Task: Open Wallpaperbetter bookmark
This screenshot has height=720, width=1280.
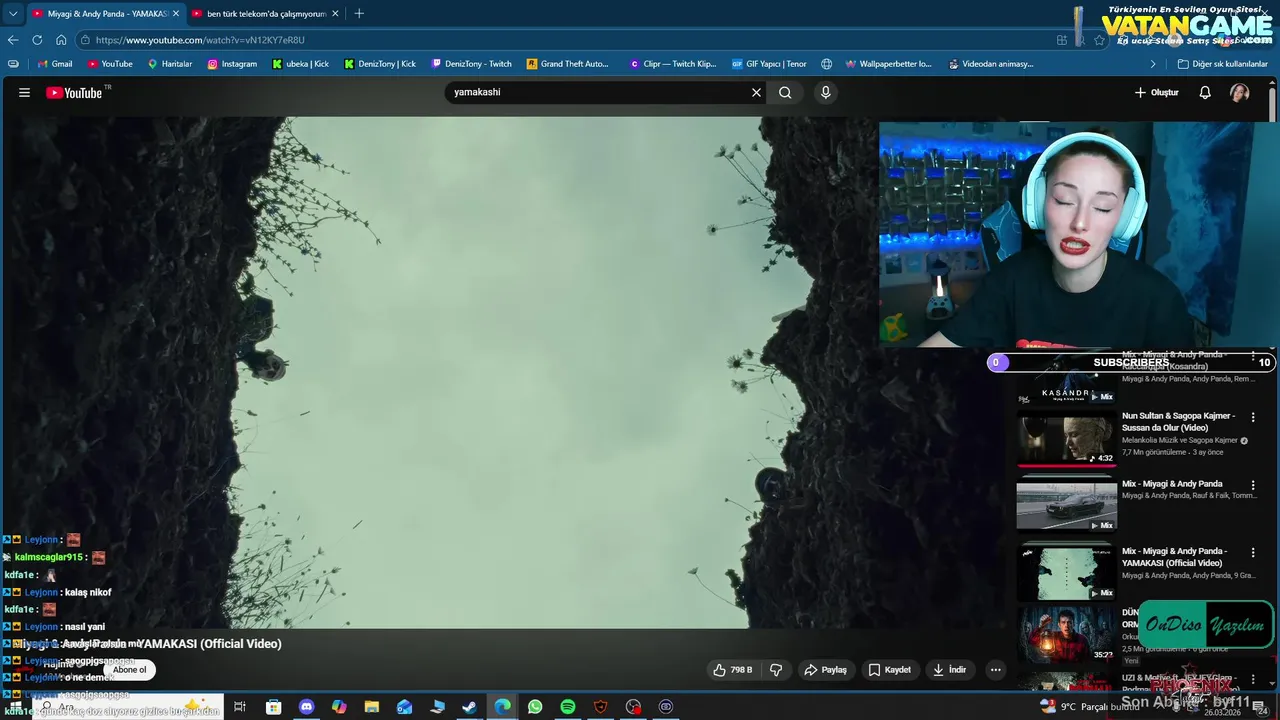Action: (888, 64)
